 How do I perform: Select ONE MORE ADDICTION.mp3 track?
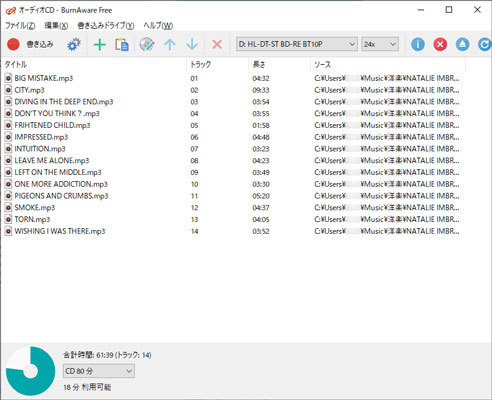[x=61, y=184]
